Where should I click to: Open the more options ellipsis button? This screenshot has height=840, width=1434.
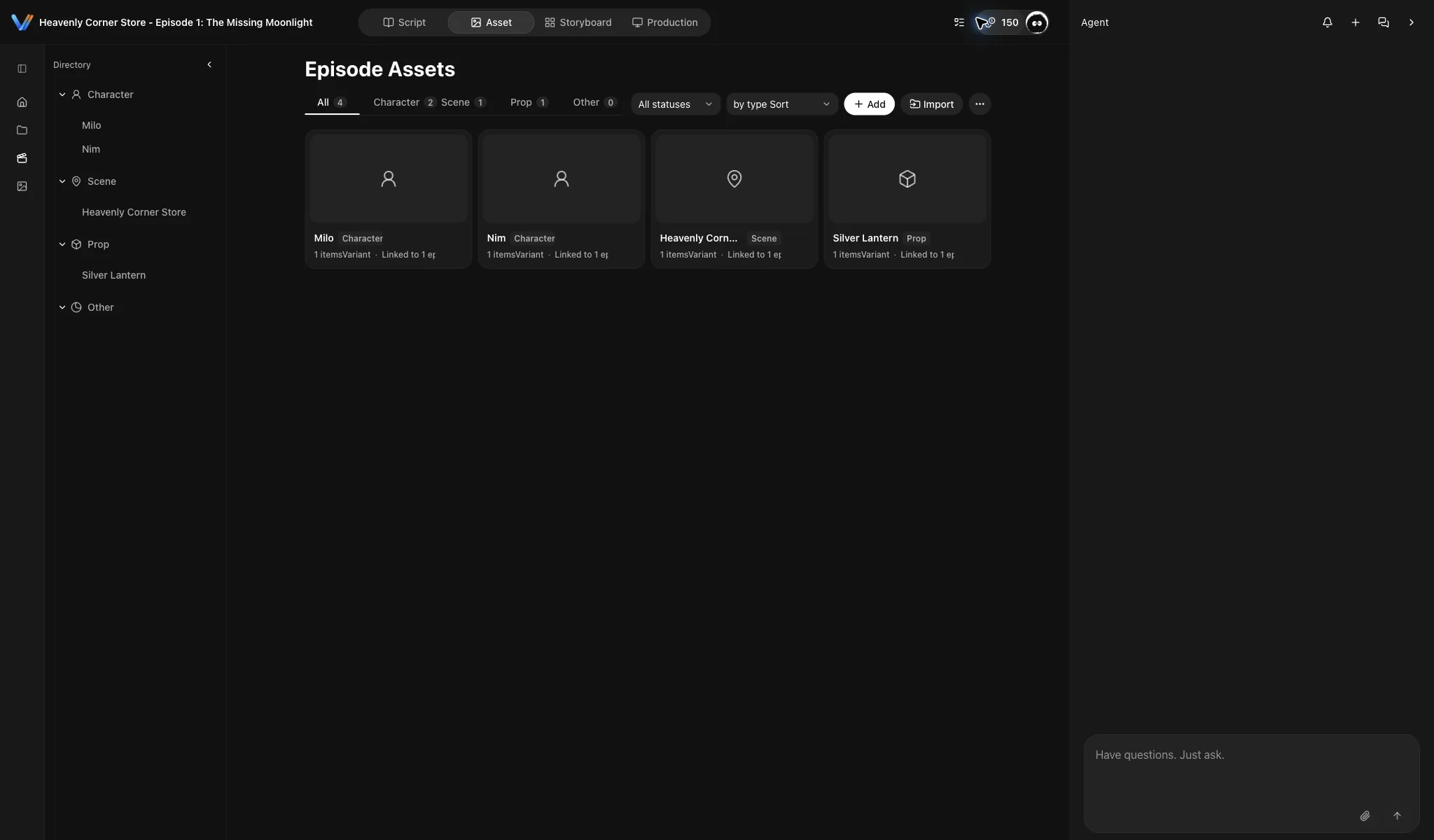coord(980,104)
